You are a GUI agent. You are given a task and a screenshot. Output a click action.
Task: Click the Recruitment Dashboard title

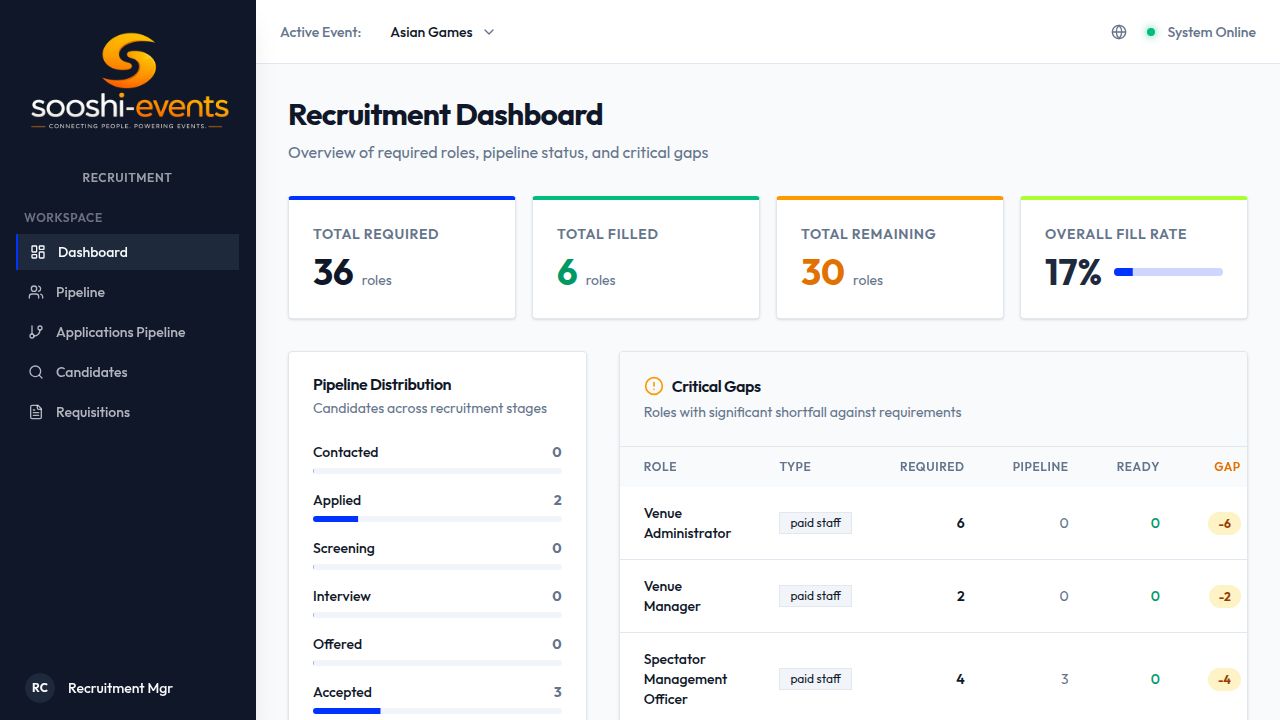[445, 115]
